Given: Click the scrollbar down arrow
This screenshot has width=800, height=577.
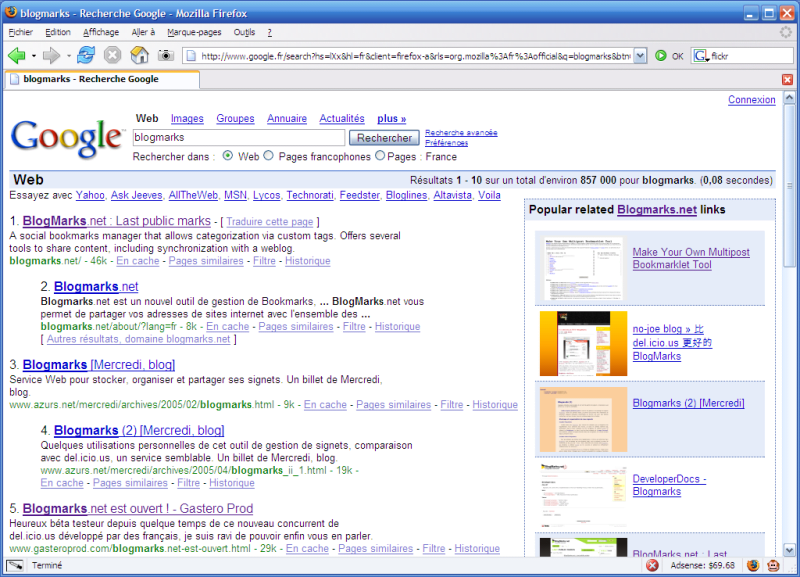Looking at the screenshot, I should (789, 550).
